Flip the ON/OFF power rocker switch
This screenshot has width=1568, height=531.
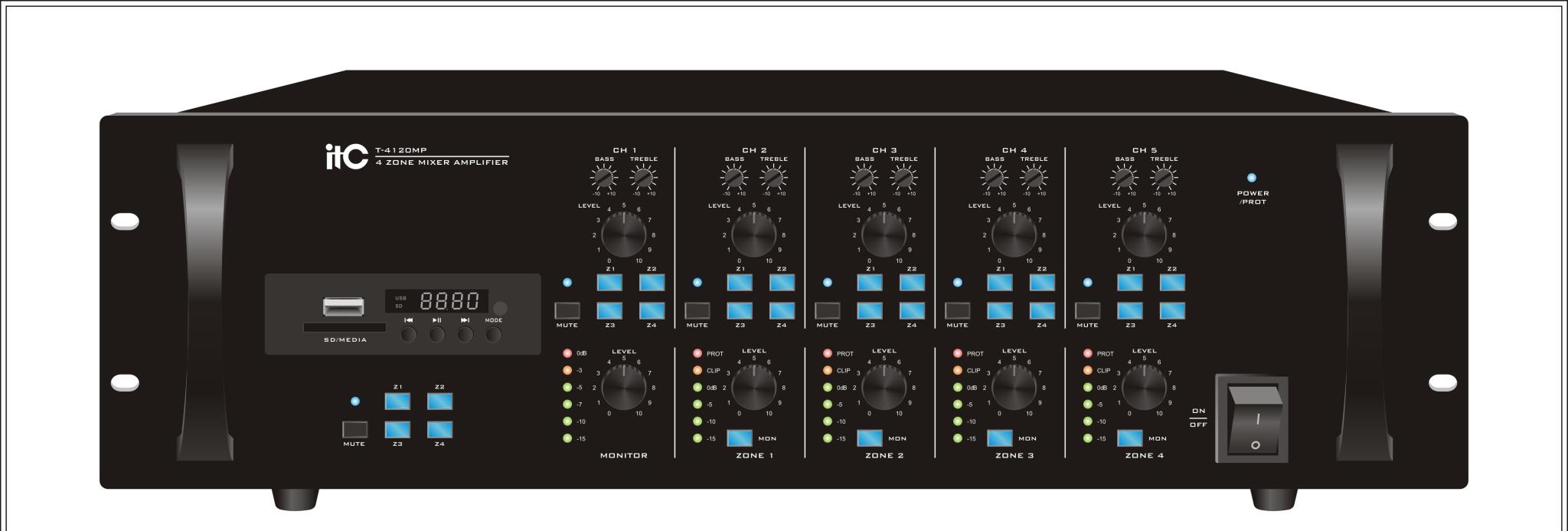(x=1254, y=419)
